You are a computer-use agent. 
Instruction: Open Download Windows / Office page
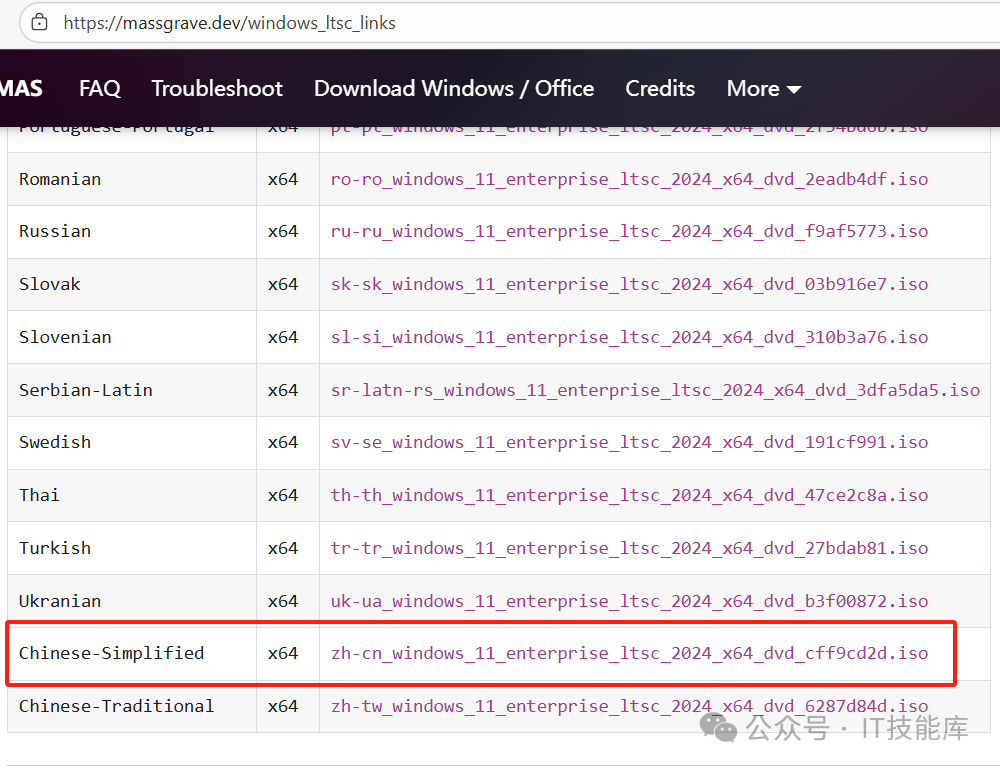coord(453,89)
